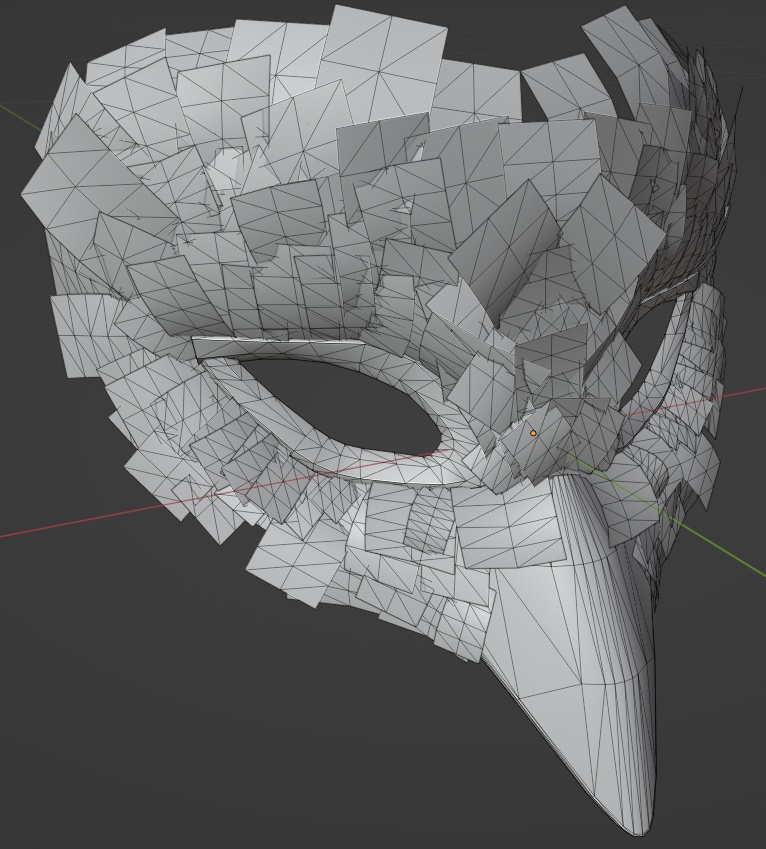Click the orange origin dot on the mask
766x849 pixels.
pyautogui.click(x=533, y=433)
